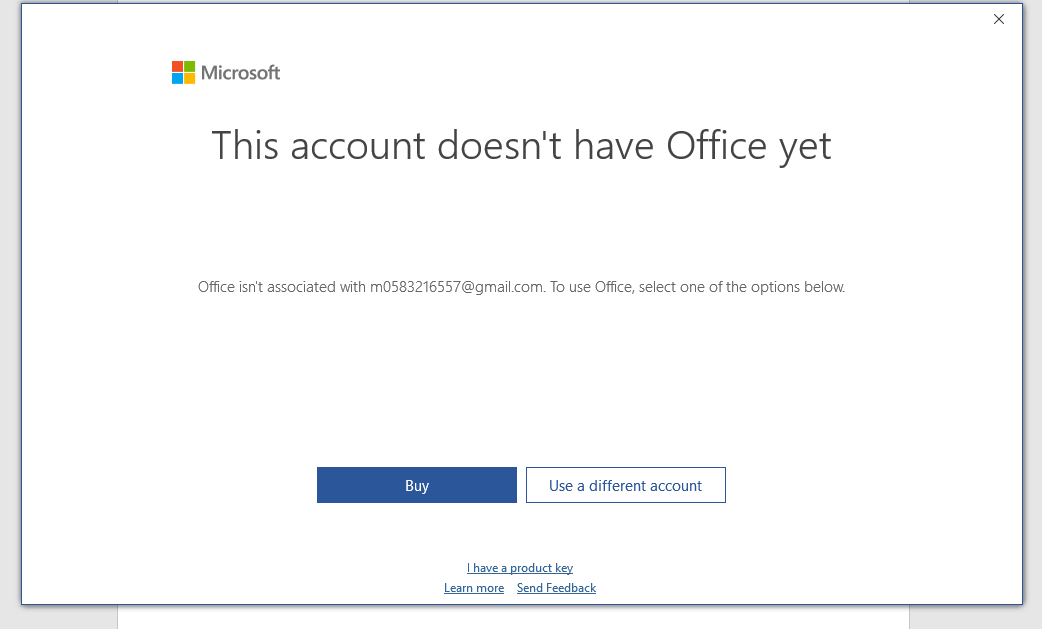The width and height of the screenshot is (1042, 629).
Task: Click the heading "This account doesn't have Office yet"
Action: pos(521,146)
